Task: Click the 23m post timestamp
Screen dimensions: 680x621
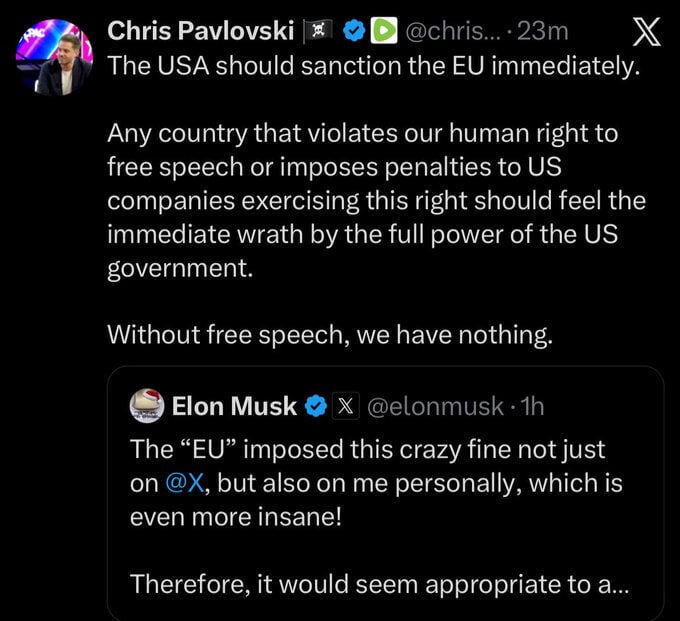Action: tap(544, 32)
